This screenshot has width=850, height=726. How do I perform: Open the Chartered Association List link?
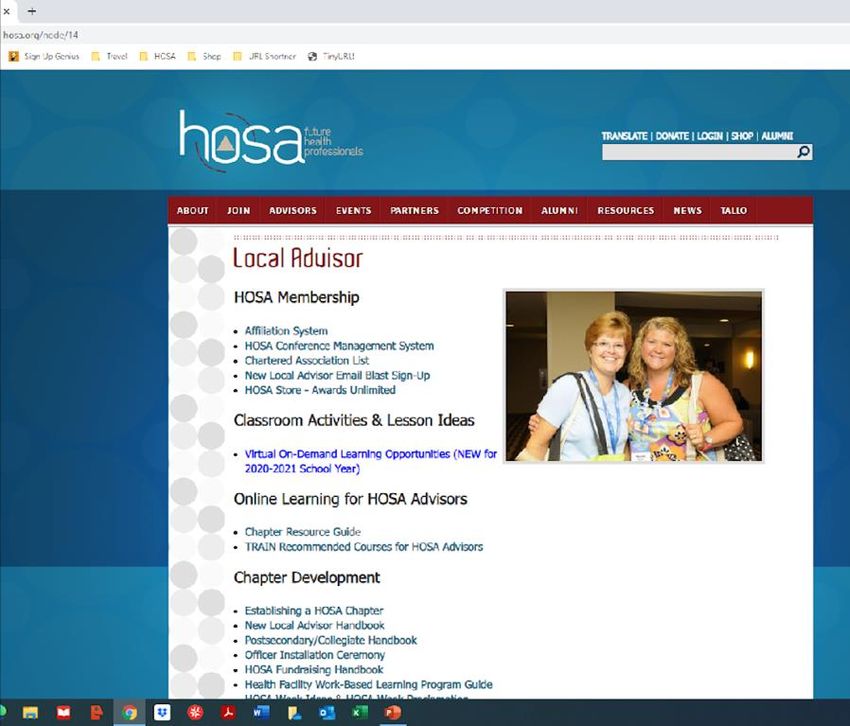pyautogui.click(x=307, y=361)
